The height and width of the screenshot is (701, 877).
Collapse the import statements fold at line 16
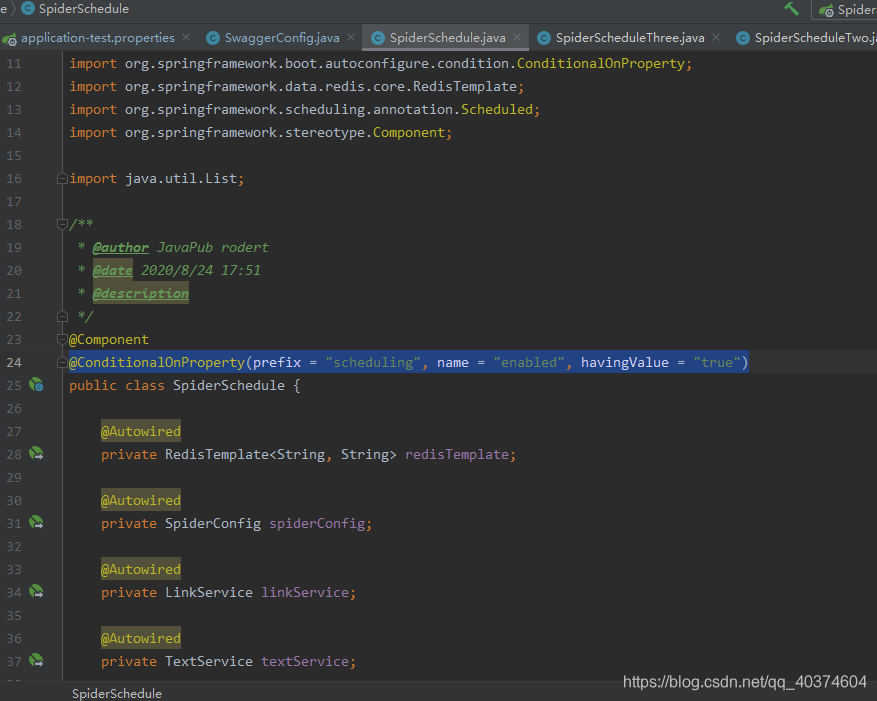[61, 178]
